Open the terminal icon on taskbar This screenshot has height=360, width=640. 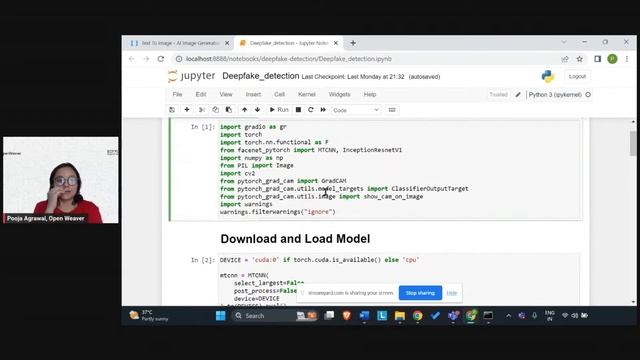(488, 316)
